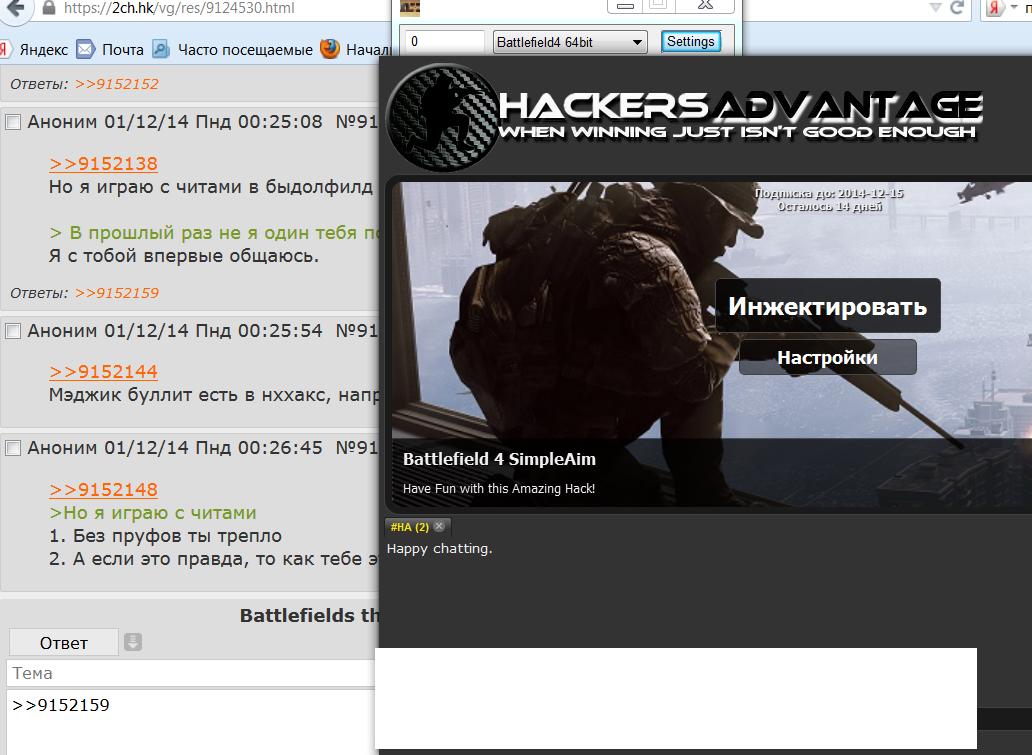Switch to the #HA (2) chat tab
This screenshot has width=1032, height=755.
click(x=409, y=527)
